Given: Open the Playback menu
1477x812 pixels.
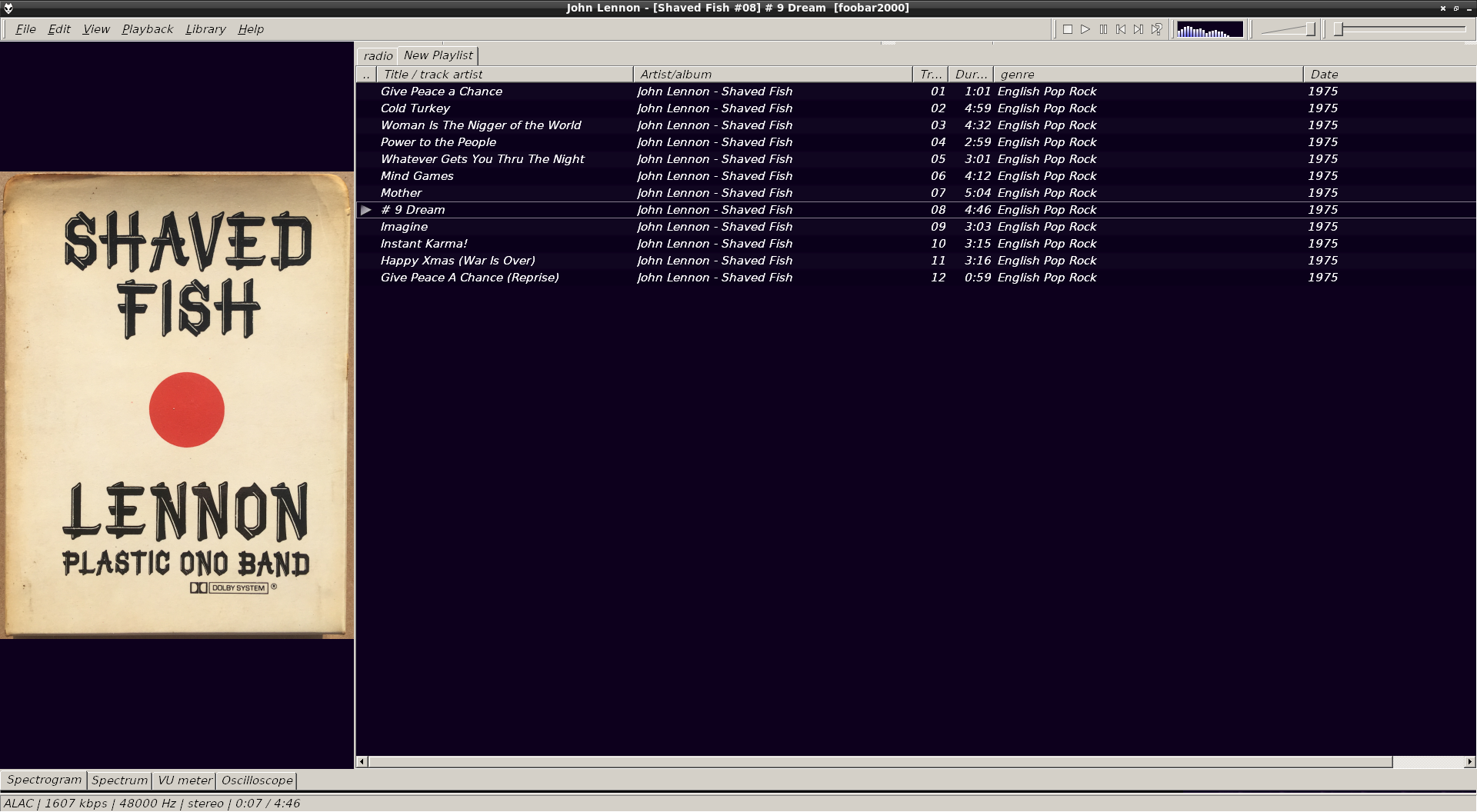Looking at the screenshot, I should pos(148,29).
